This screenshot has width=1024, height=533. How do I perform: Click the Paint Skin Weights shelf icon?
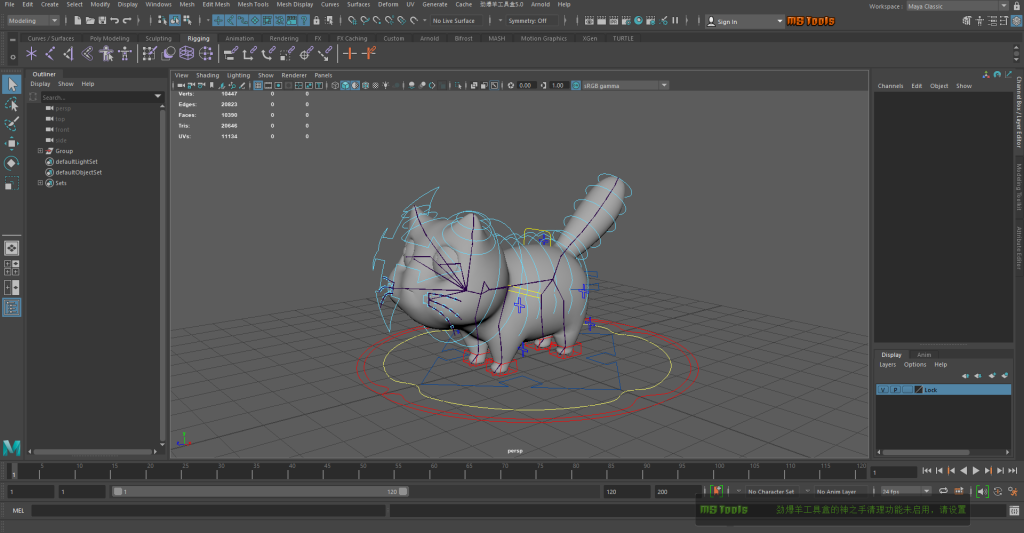coord(150,54)
